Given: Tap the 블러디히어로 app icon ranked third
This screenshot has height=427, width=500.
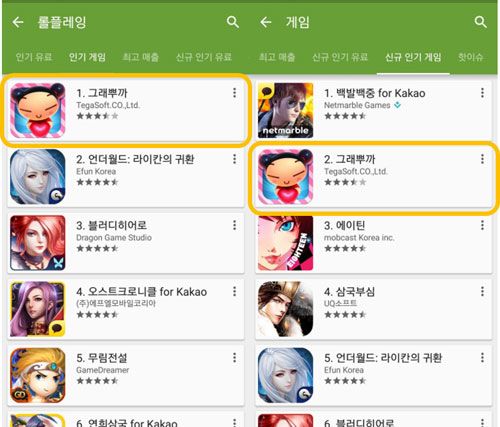Looking at the screenshot, I should click(x=38, y=243).
